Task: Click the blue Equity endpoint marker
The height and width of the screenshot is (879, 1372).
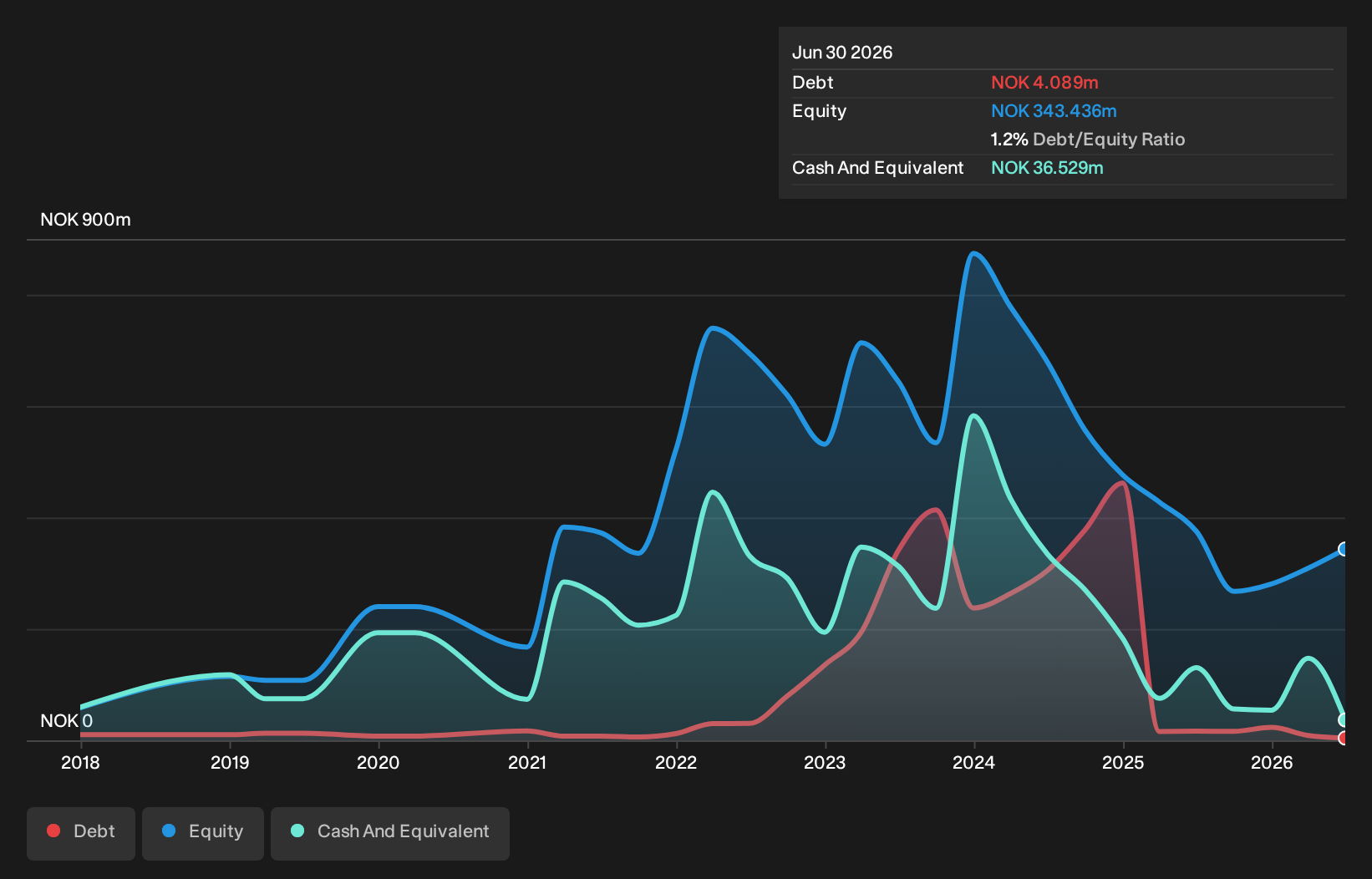Action: [x=1344, y=549]
